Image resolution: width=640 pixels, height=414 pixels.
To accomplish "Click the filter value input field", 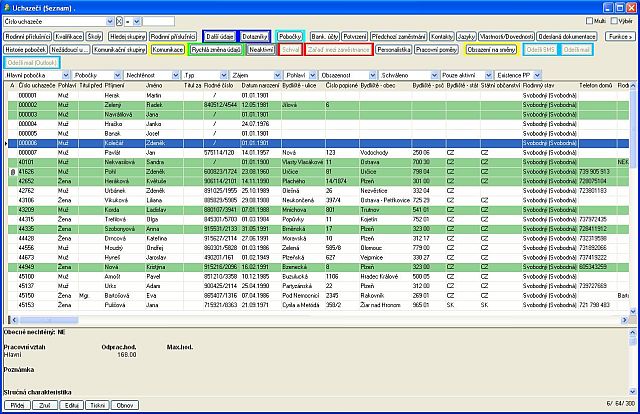I will pyautogui.click(x=158, y=21).
